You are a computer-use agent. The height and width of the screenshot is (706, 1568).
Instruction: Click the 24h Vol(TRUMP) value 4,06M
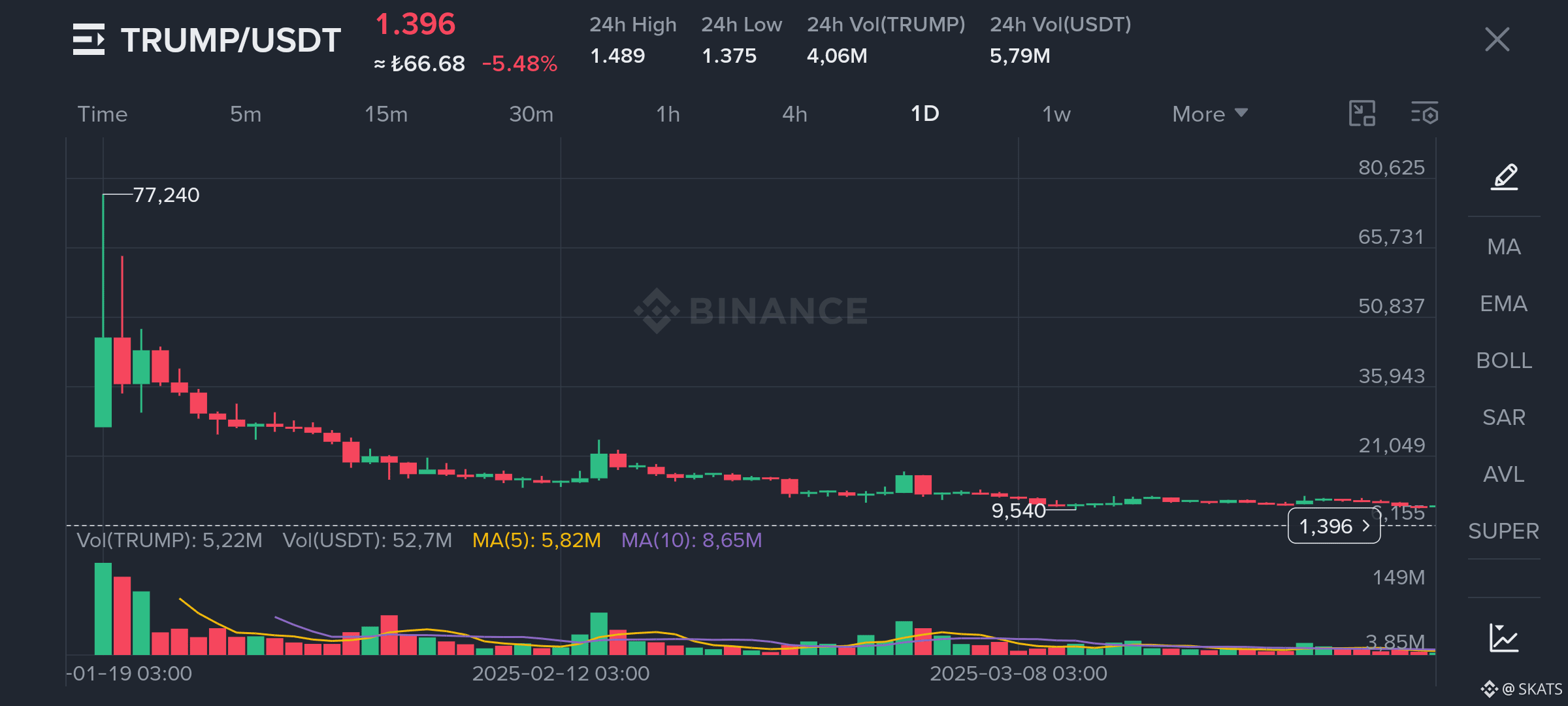pyautogui.click(x=837, y=56)
